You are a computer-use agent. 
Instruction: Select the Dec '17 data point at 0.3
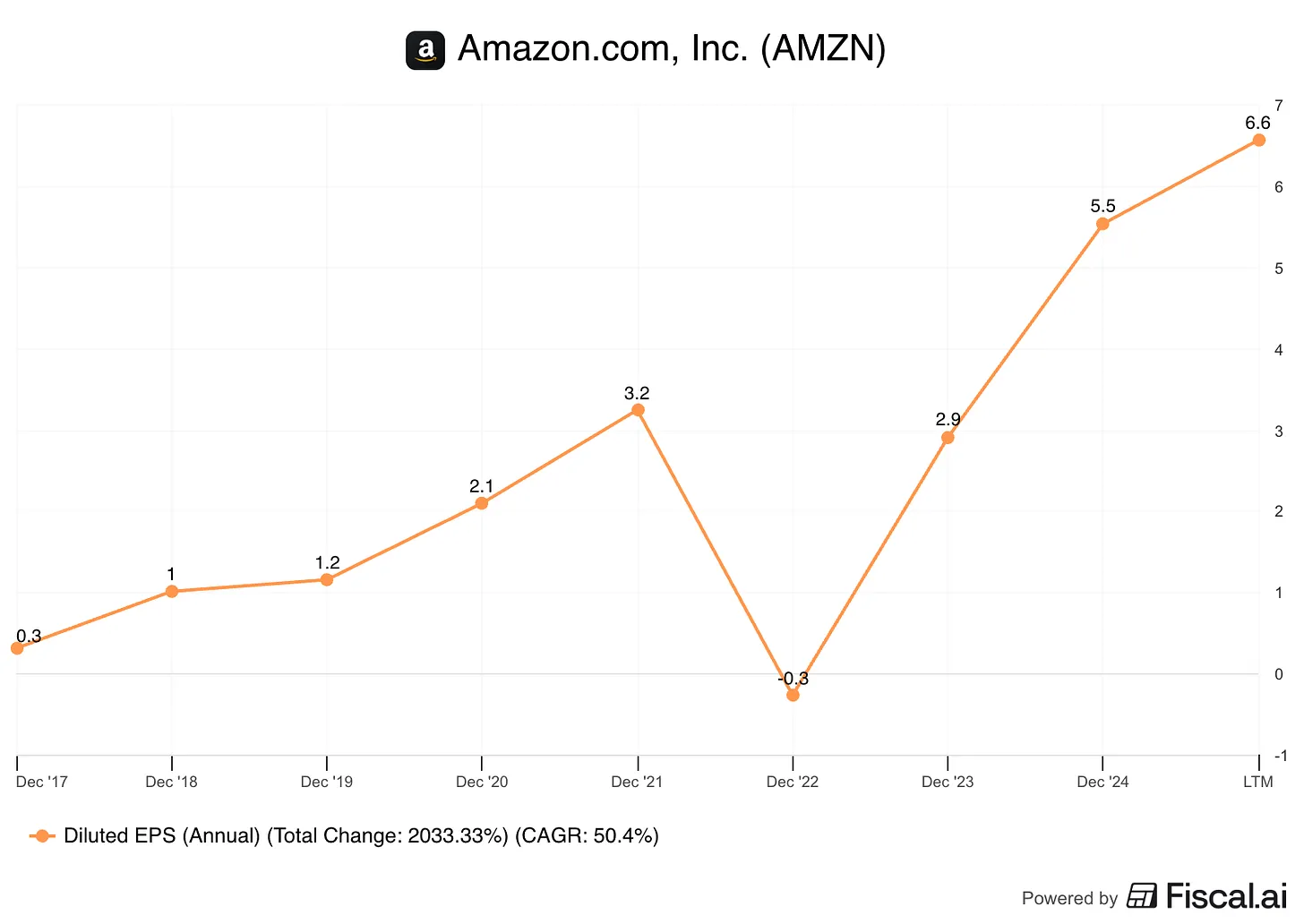pos(17,648)
